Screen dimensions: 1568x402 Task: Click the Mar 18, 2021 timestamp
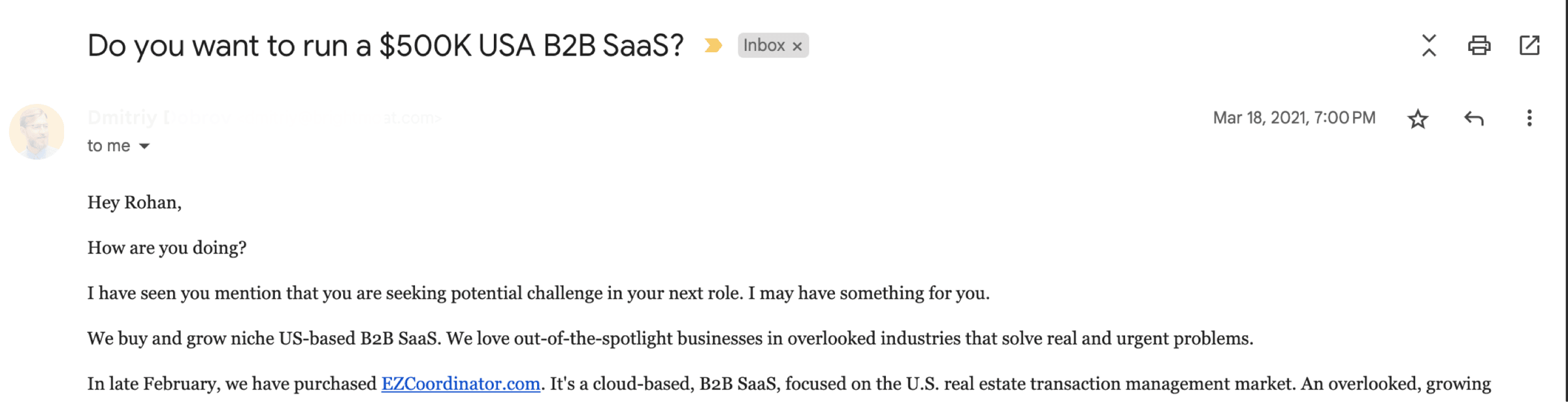[1294, 118]
